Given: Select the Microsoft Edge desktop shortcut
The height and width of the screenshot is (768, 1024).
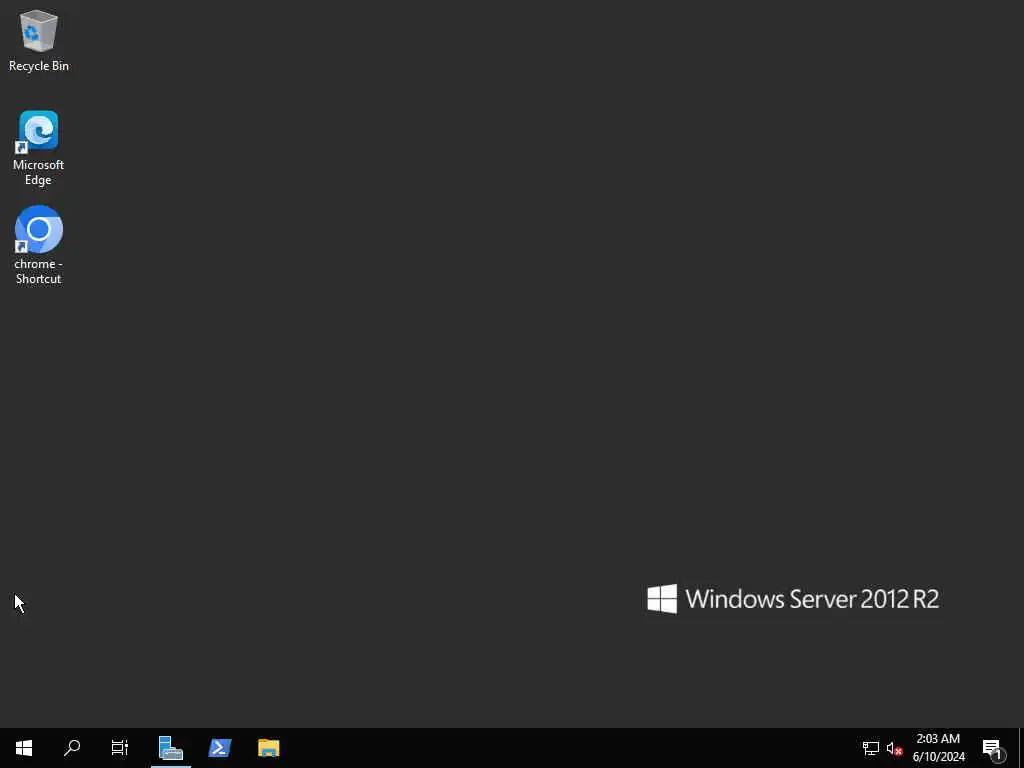Looking at the screenshot, I should coord(39,148).
